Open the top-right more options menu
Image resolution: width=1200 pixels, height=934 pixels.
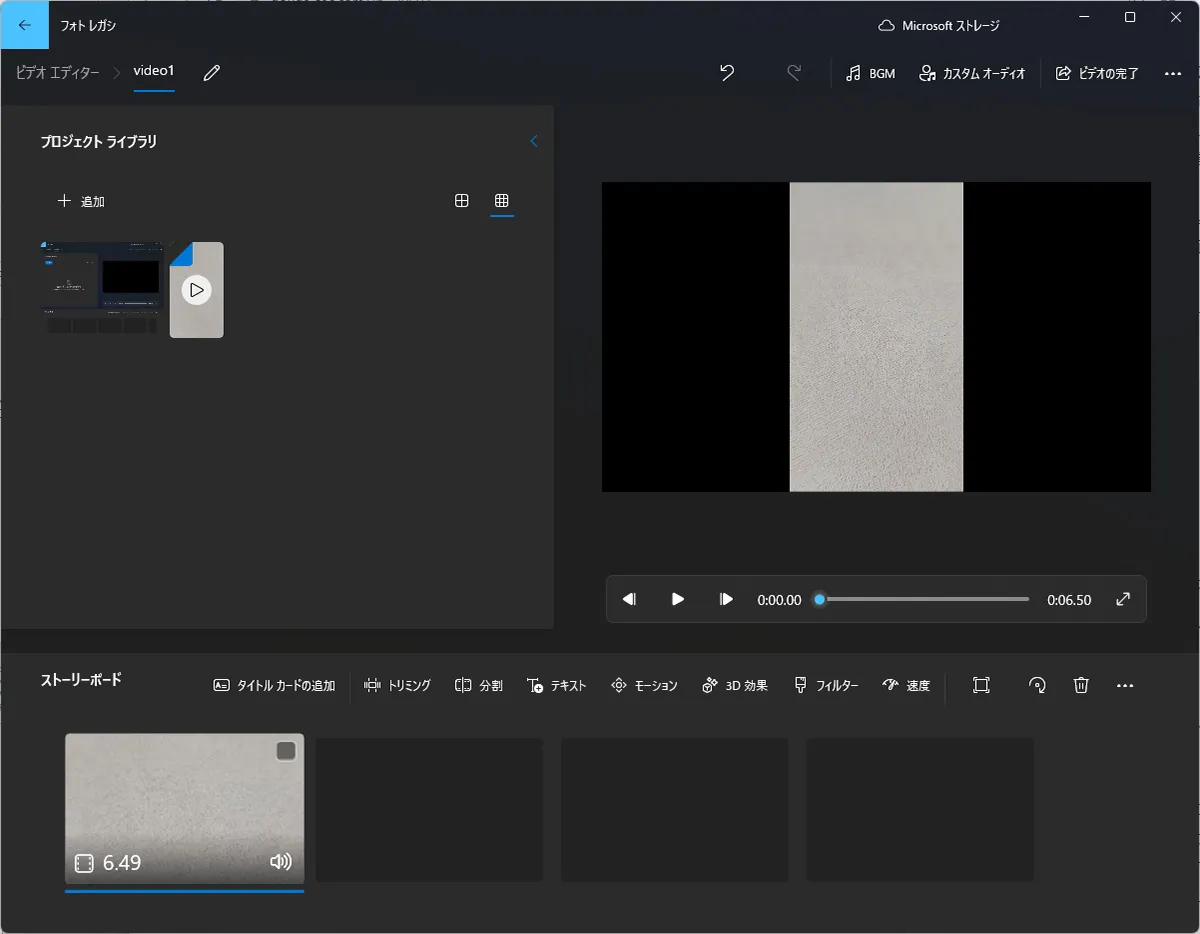click(x=1173, y=73)
